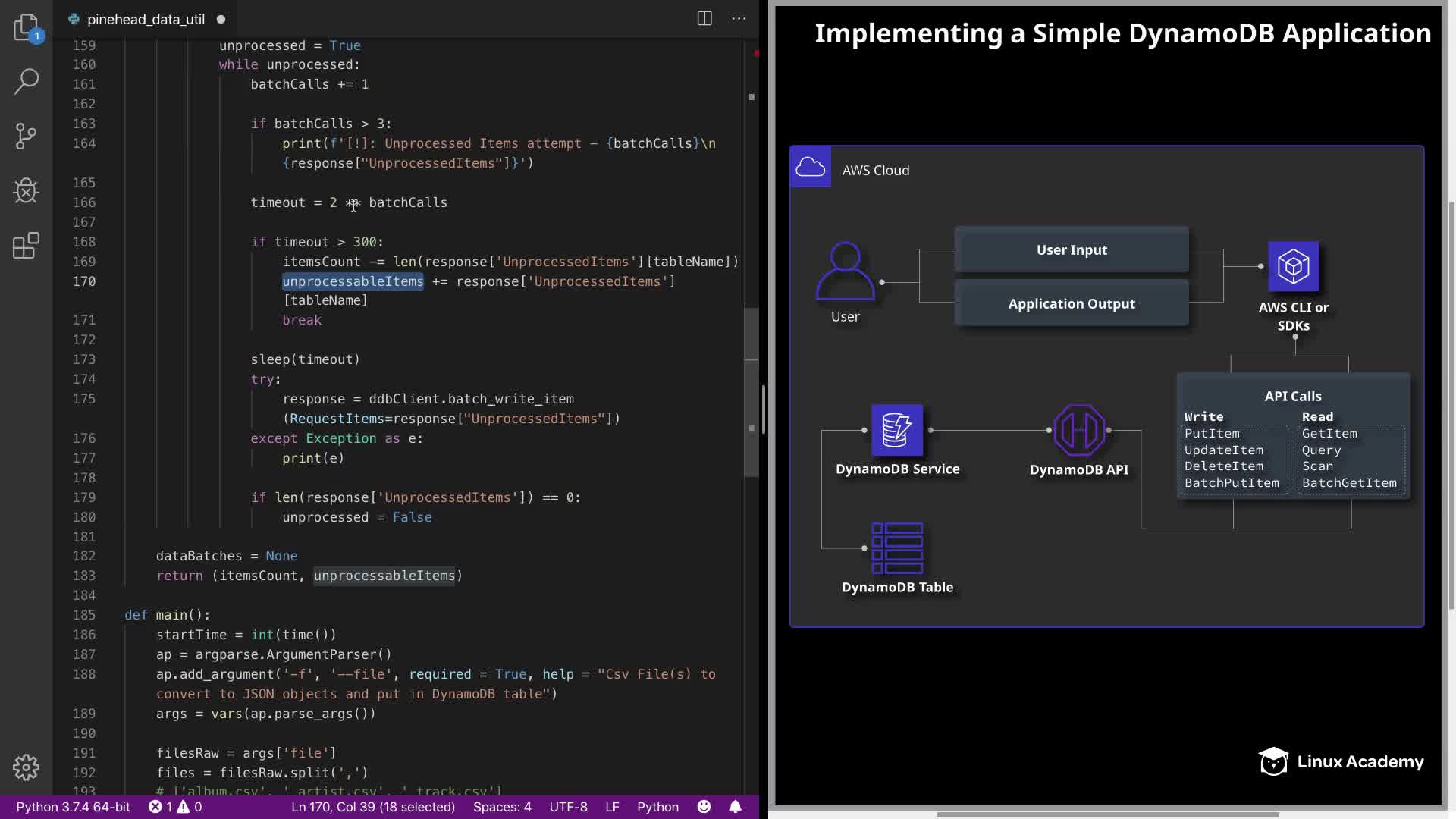The height and width of the screenshot is (819, 1456).
Task: Open the Manage gear icon
Action: (26, 767)
